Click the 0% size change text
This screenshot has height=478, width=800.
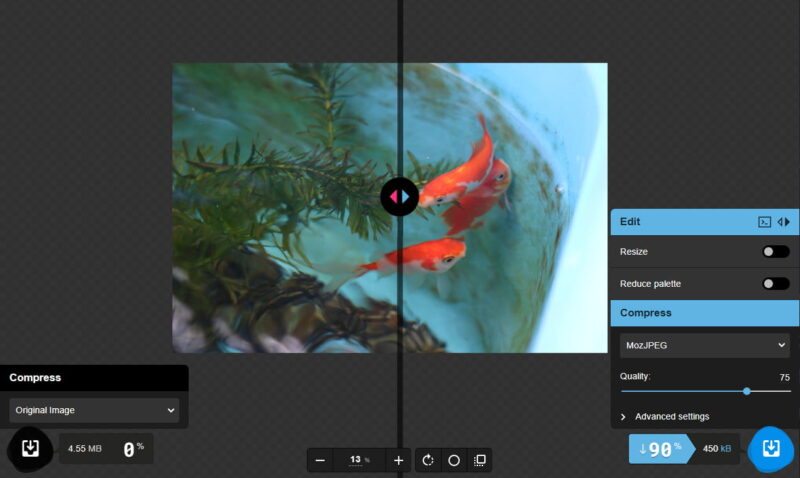point(133,449)
